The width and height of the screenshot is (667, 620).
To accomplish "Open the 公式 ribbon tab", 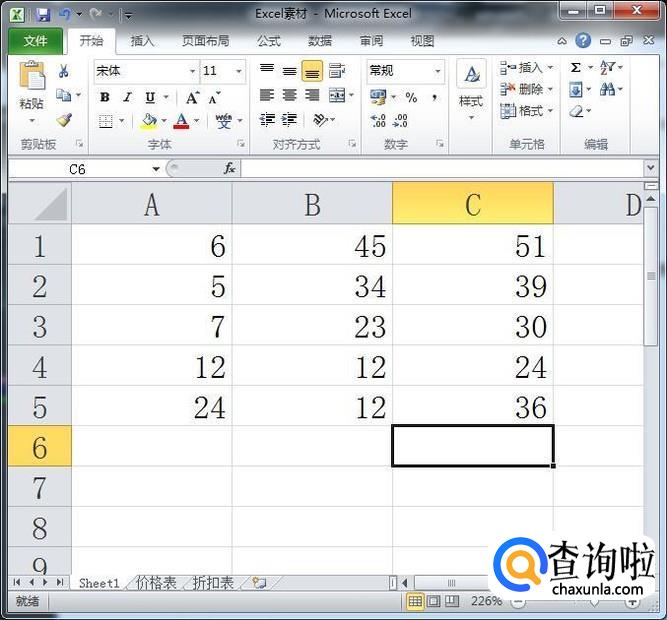I will tap(268, 41).
